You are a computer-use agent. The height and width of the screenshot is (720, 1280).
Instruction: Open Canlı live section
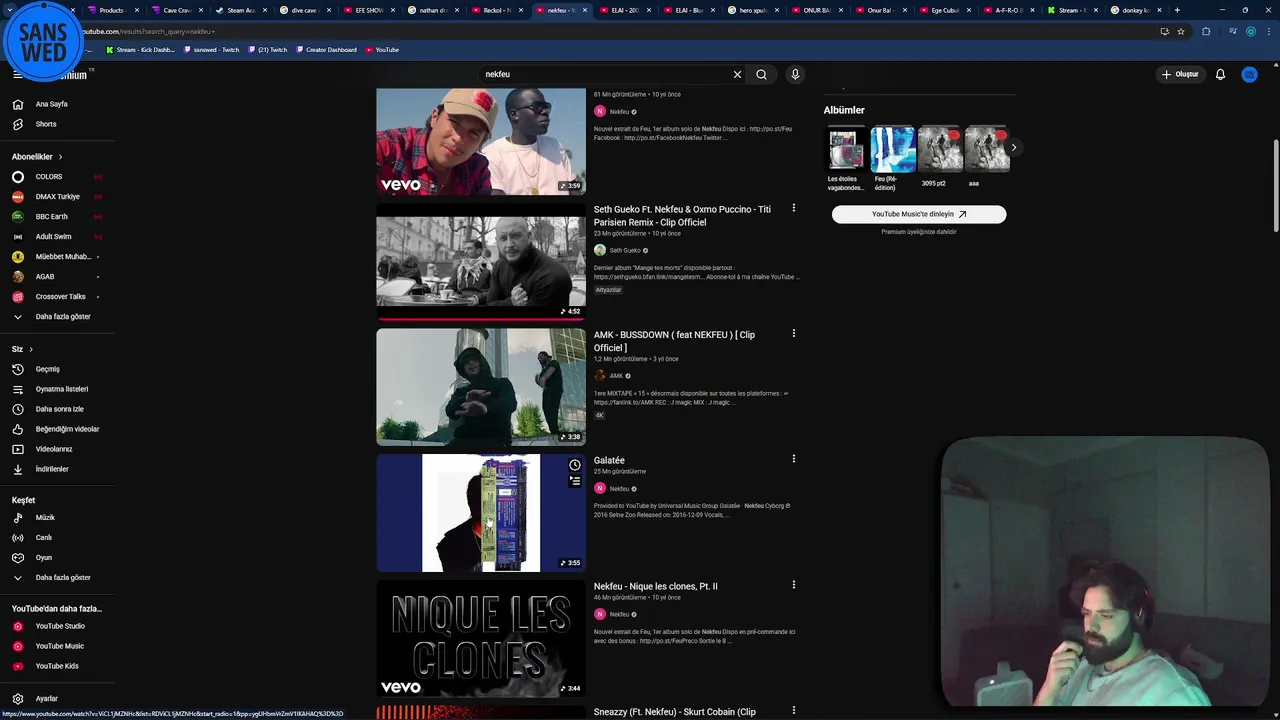57,537
